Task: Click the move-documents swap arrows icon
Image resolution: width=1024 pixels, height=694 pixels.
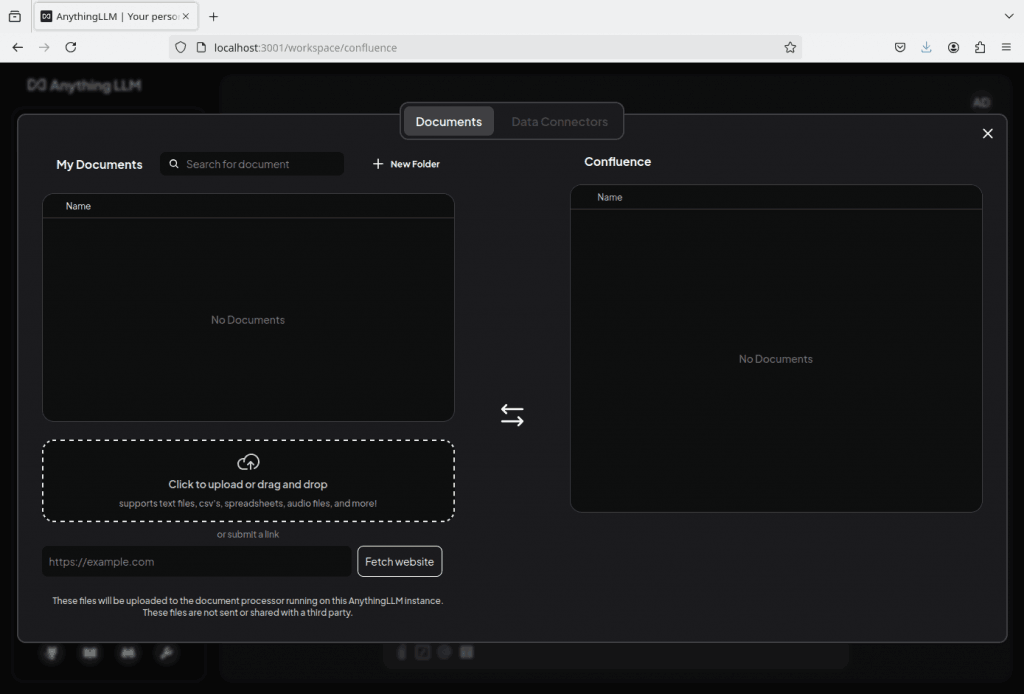Action: (x=512, y=415)
